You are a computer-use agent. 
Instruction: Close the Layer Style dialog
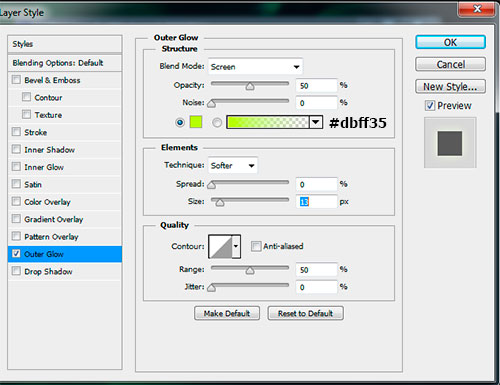[x=477, y=9]
